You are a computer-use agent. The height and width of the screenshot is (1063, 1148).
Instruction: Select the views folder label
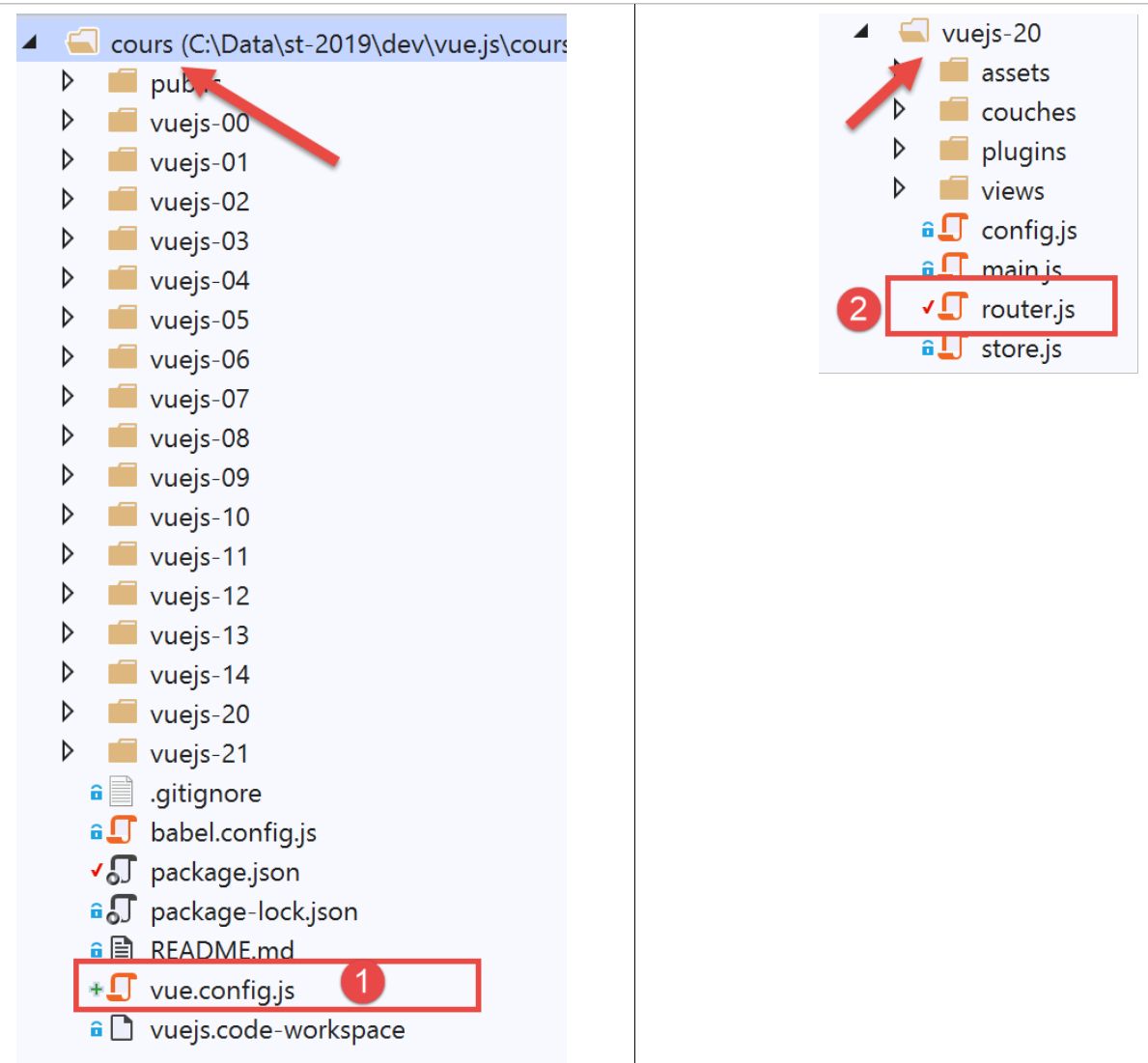[x=1012, y=191]
